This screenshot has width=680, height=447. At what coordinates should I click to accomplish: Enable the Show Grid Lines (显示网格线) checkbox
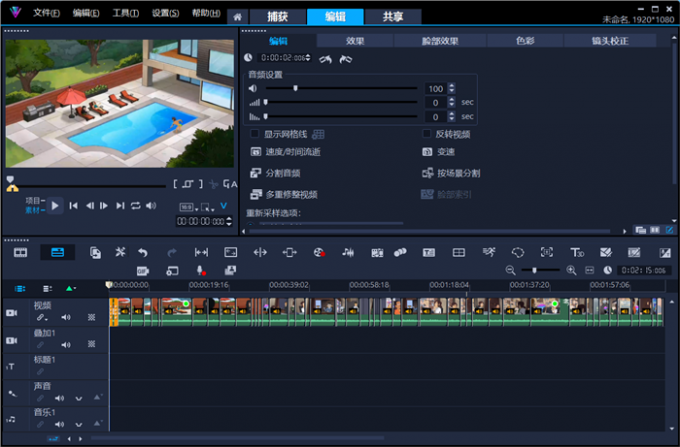pyautogui.click(x=255, y=133)
